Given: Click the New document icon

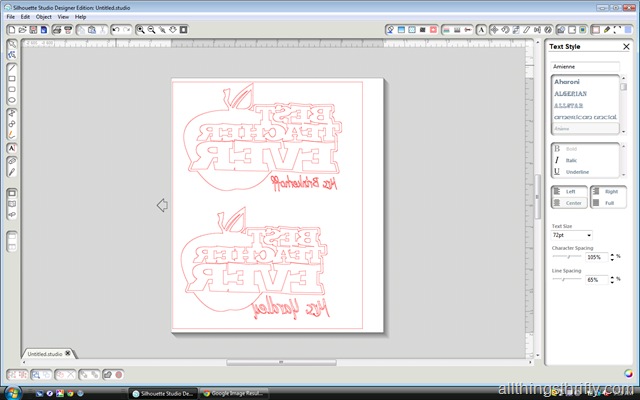Looking at the screenshot, I should 12,30.
